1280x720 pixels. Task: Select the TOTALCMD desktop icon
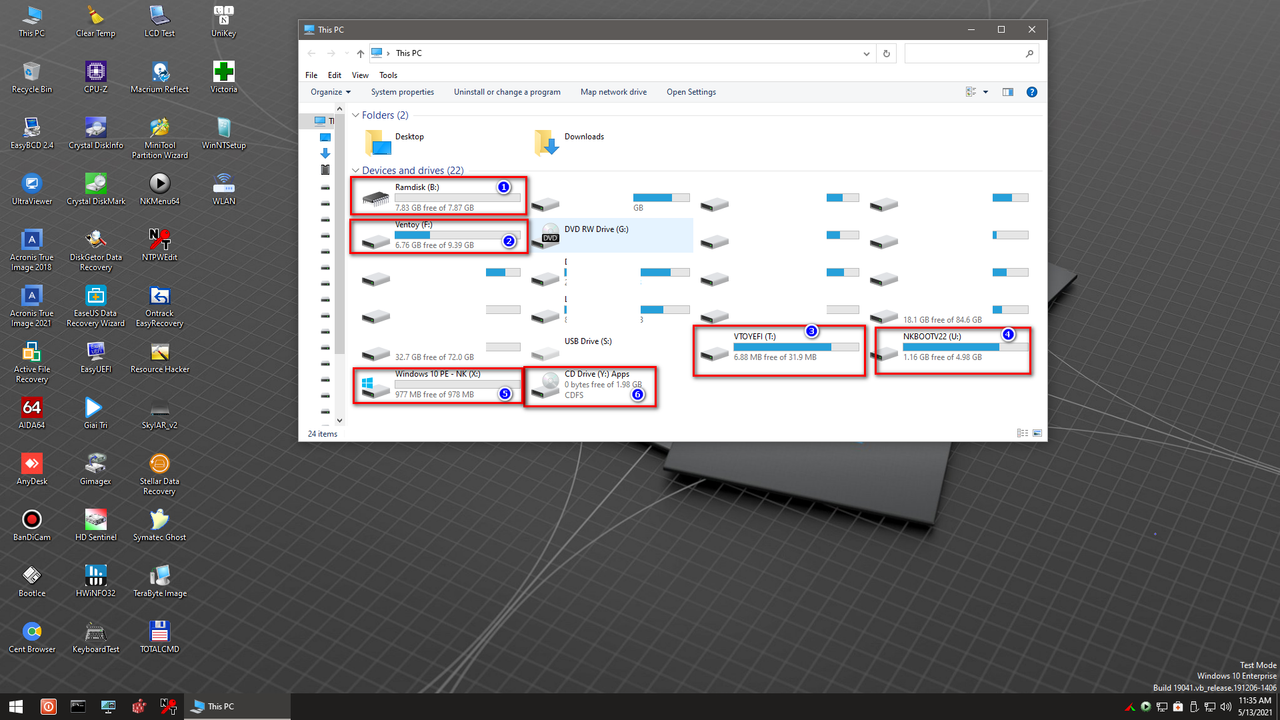point(160,638)
